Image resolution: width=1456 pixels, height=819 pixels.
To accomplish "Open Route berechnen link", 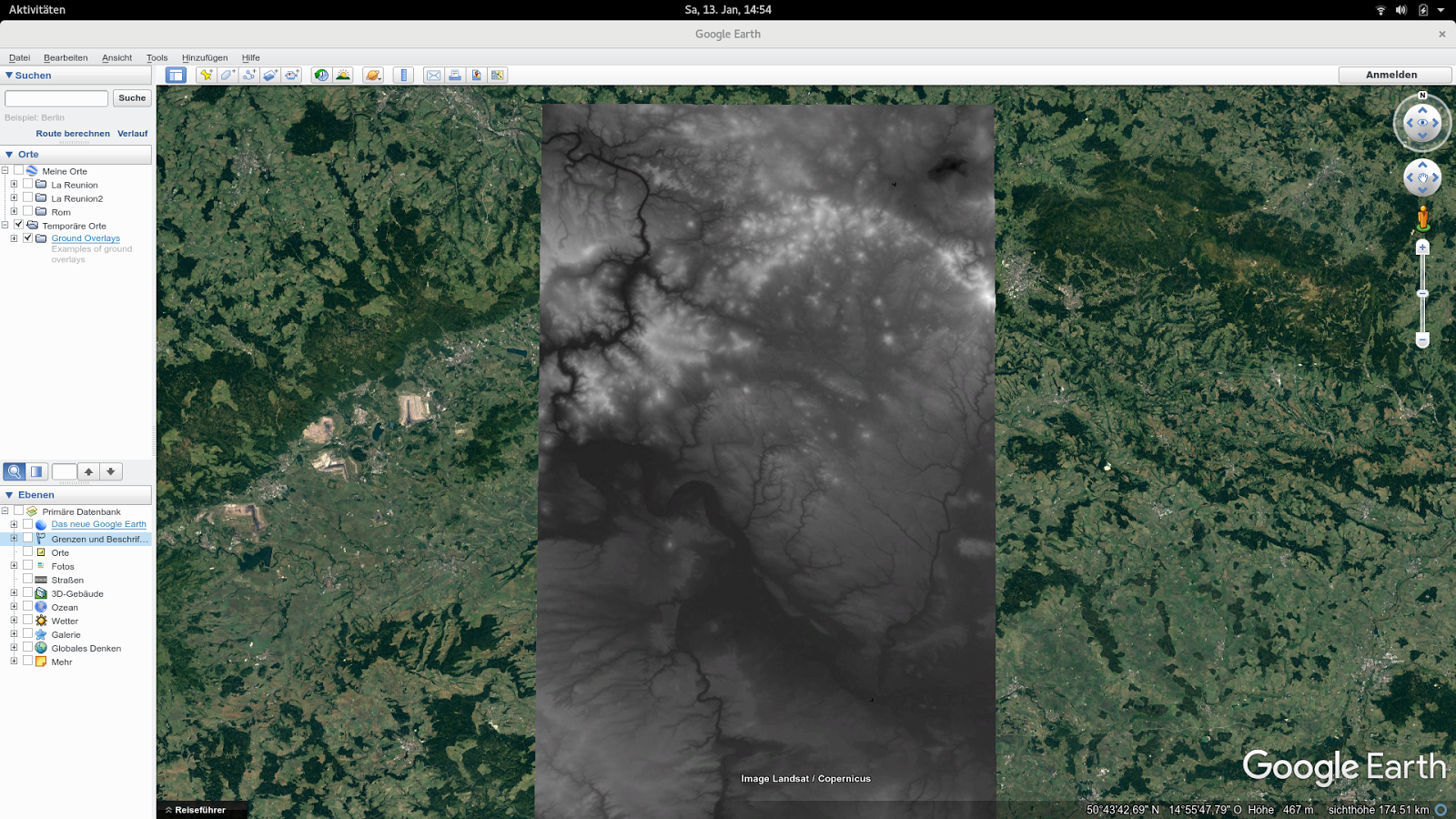I will coord(73,134).
